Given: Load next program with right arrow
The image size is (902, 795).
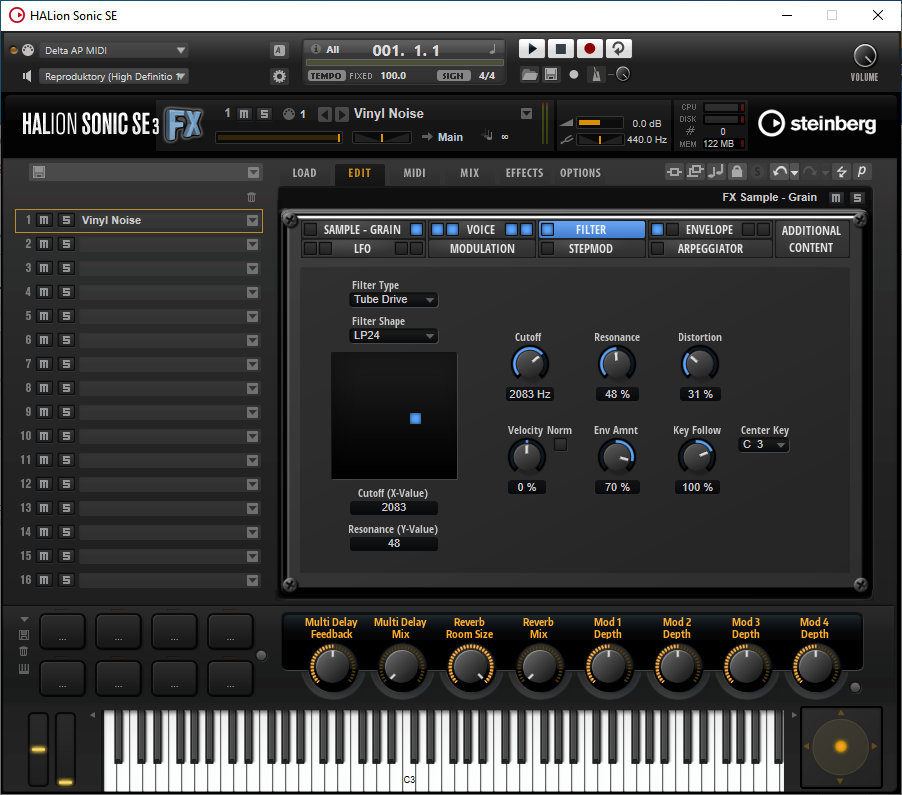Looking at the screenshot, I should pyautogui.click(x=342, y=114).
